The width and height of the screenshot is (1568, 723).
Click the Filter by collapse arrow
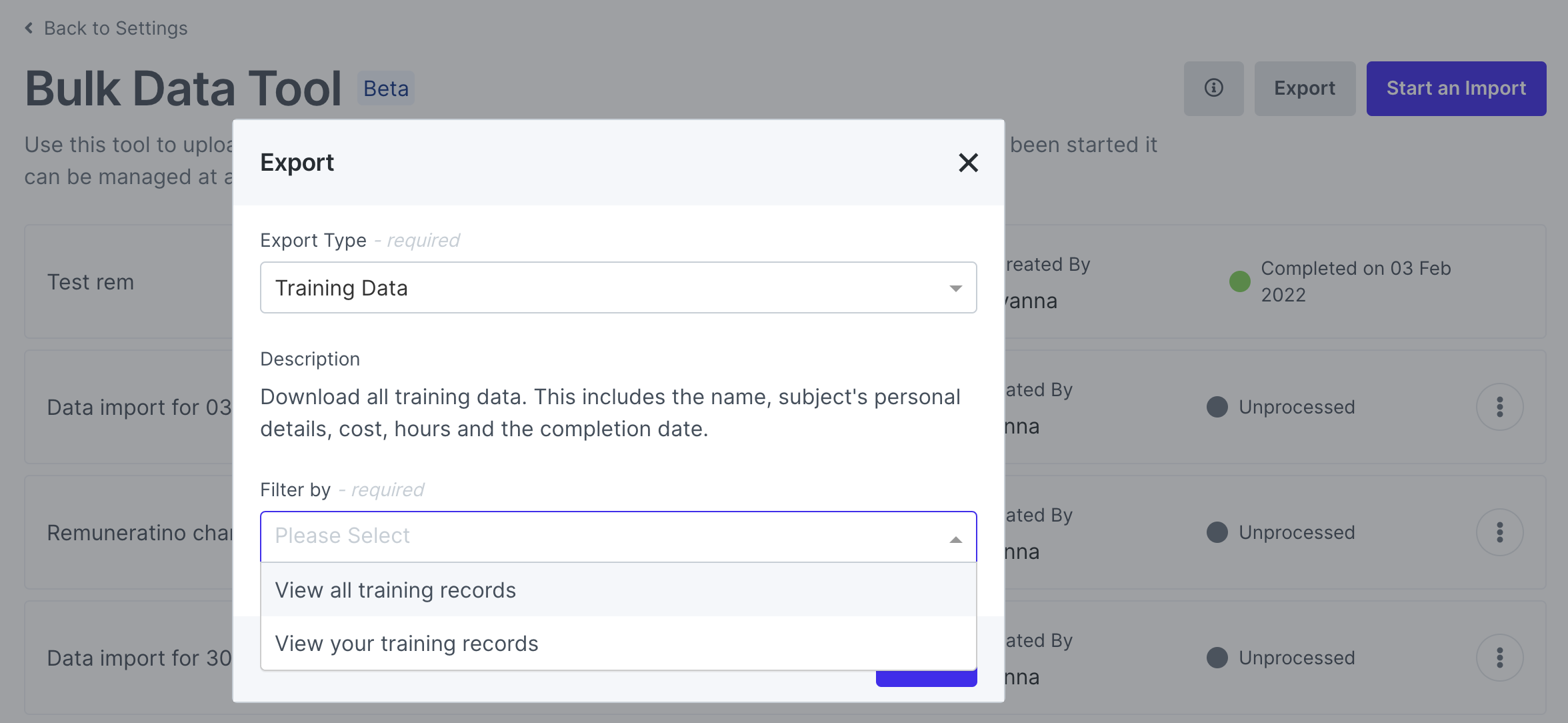tap(955, 539)
